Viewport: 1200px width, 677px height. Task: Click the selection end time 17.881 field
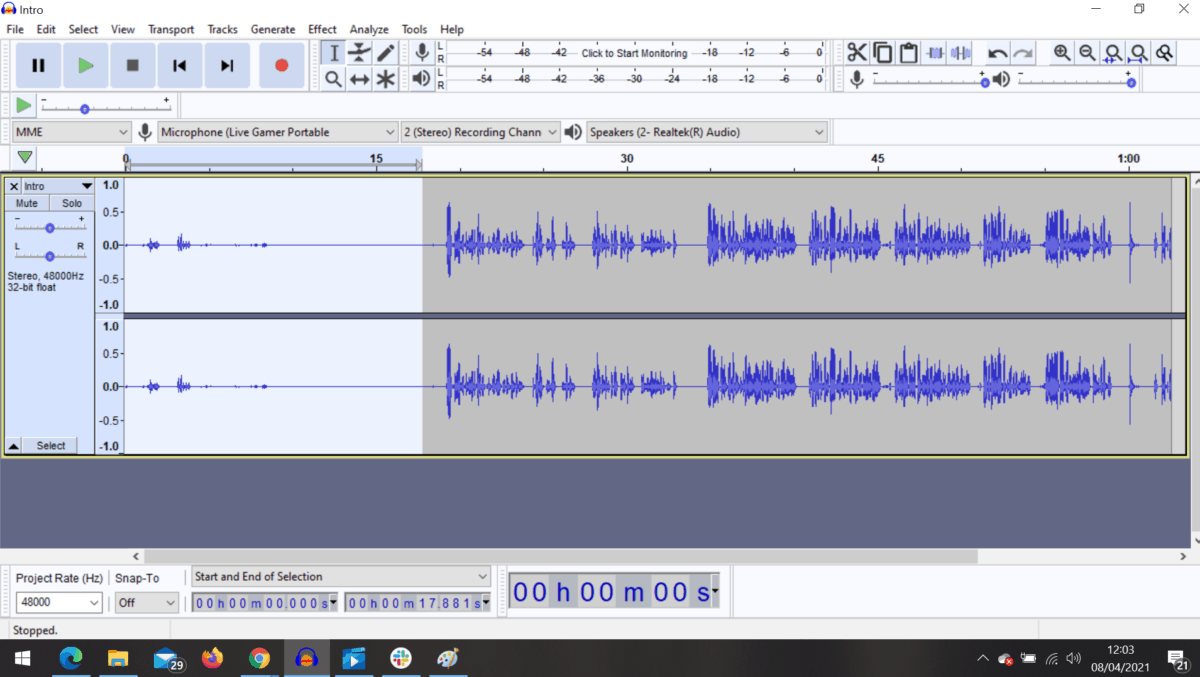click(x=418, y=603)
